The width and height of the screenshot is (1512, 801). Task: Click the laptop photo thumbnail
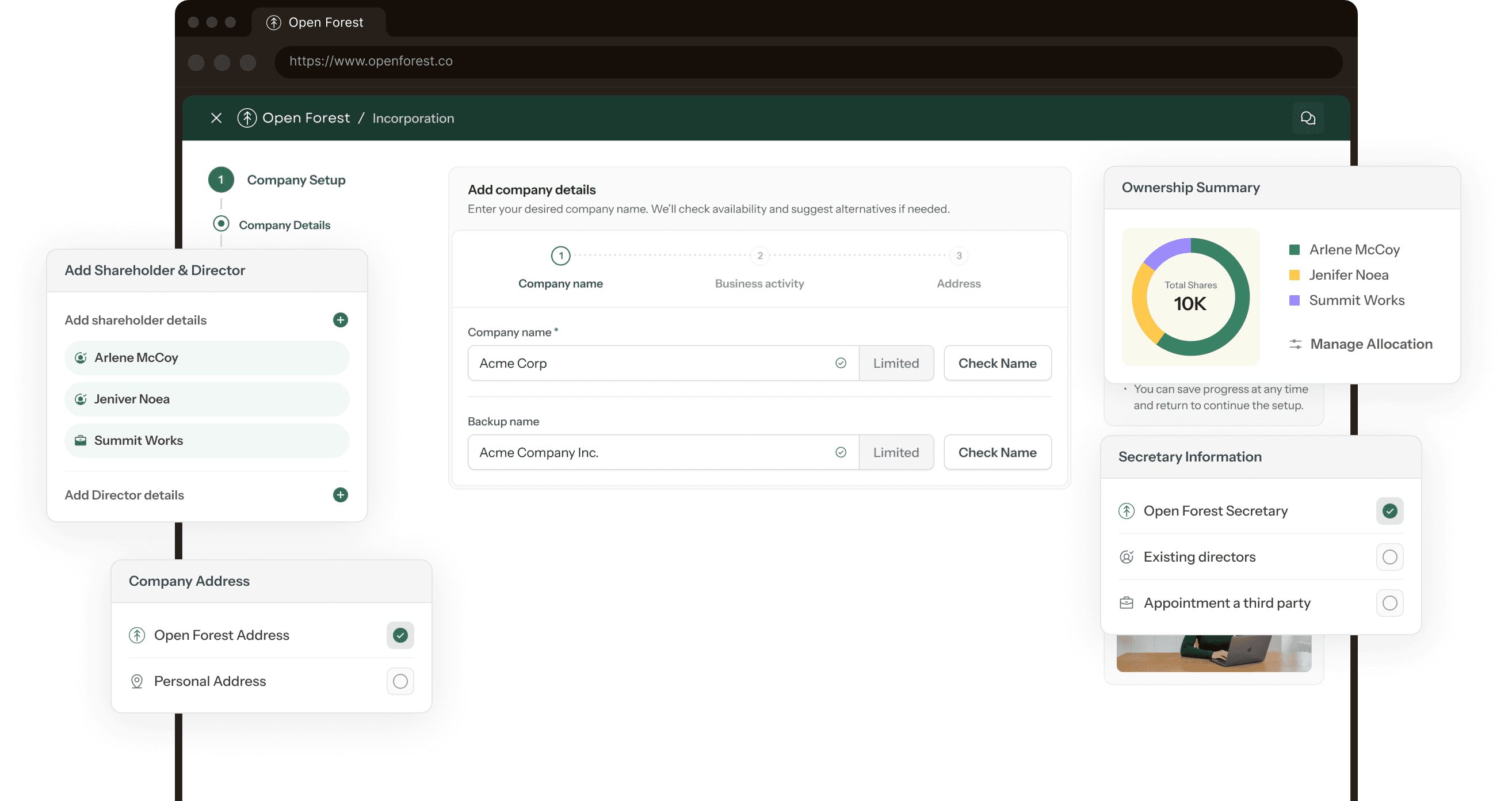pyautogui.click(x=1213, y=653)
